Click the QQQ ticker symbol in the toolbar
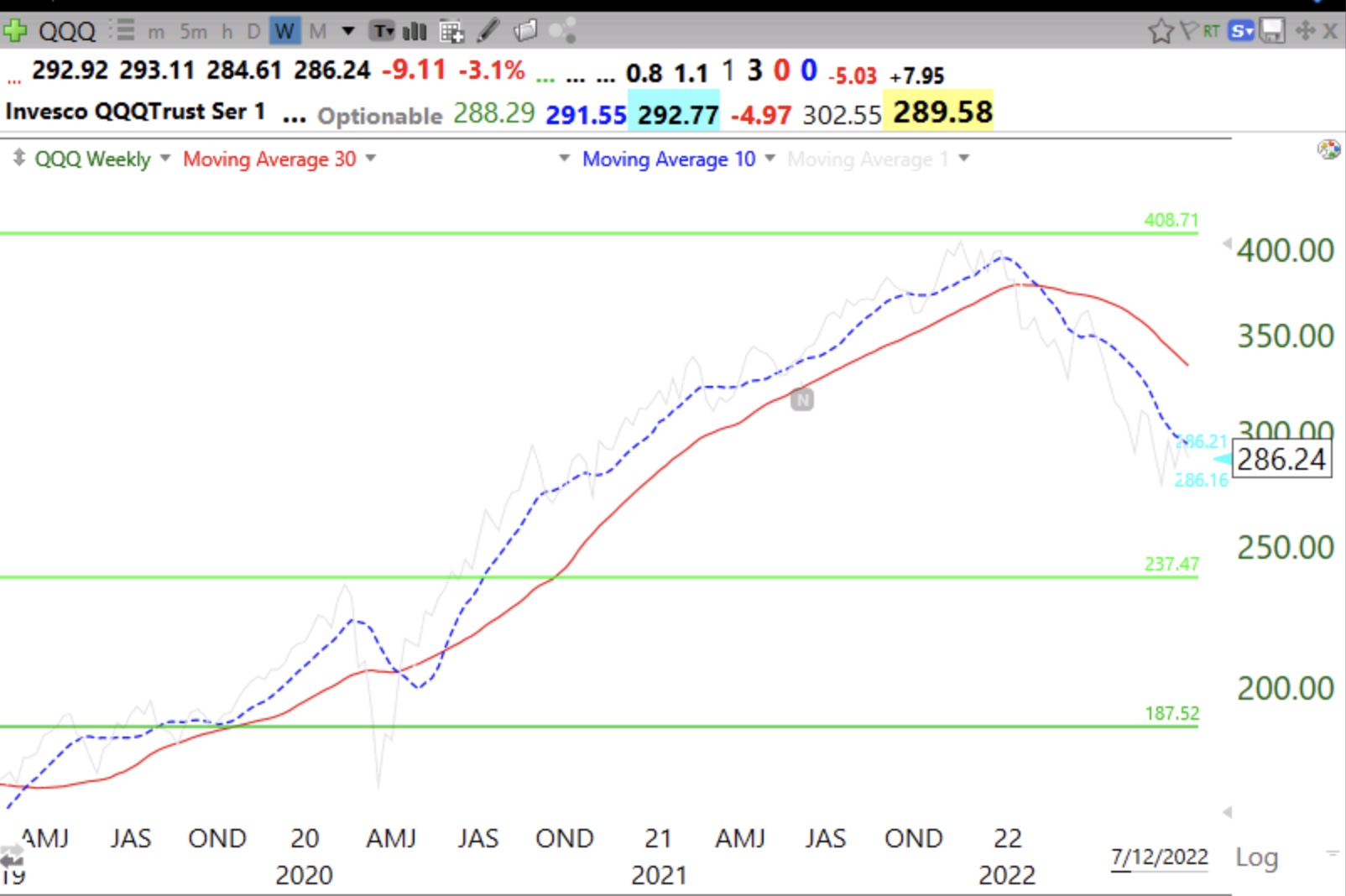1346x896 pixels. [x=67, y=32]
